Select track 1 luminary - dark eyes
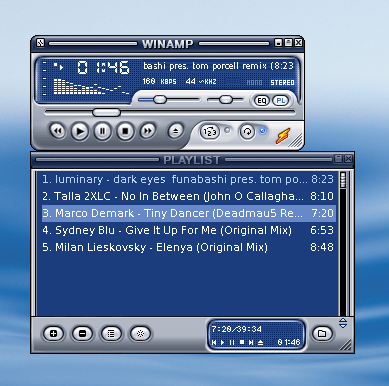 click(188, 179)
